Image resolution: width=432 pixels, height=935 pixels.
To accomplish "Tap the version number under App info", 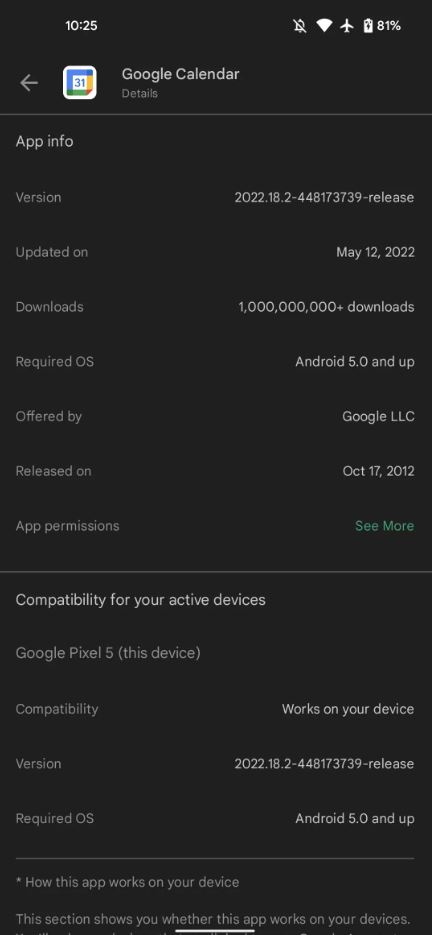I will click(324, 197).
